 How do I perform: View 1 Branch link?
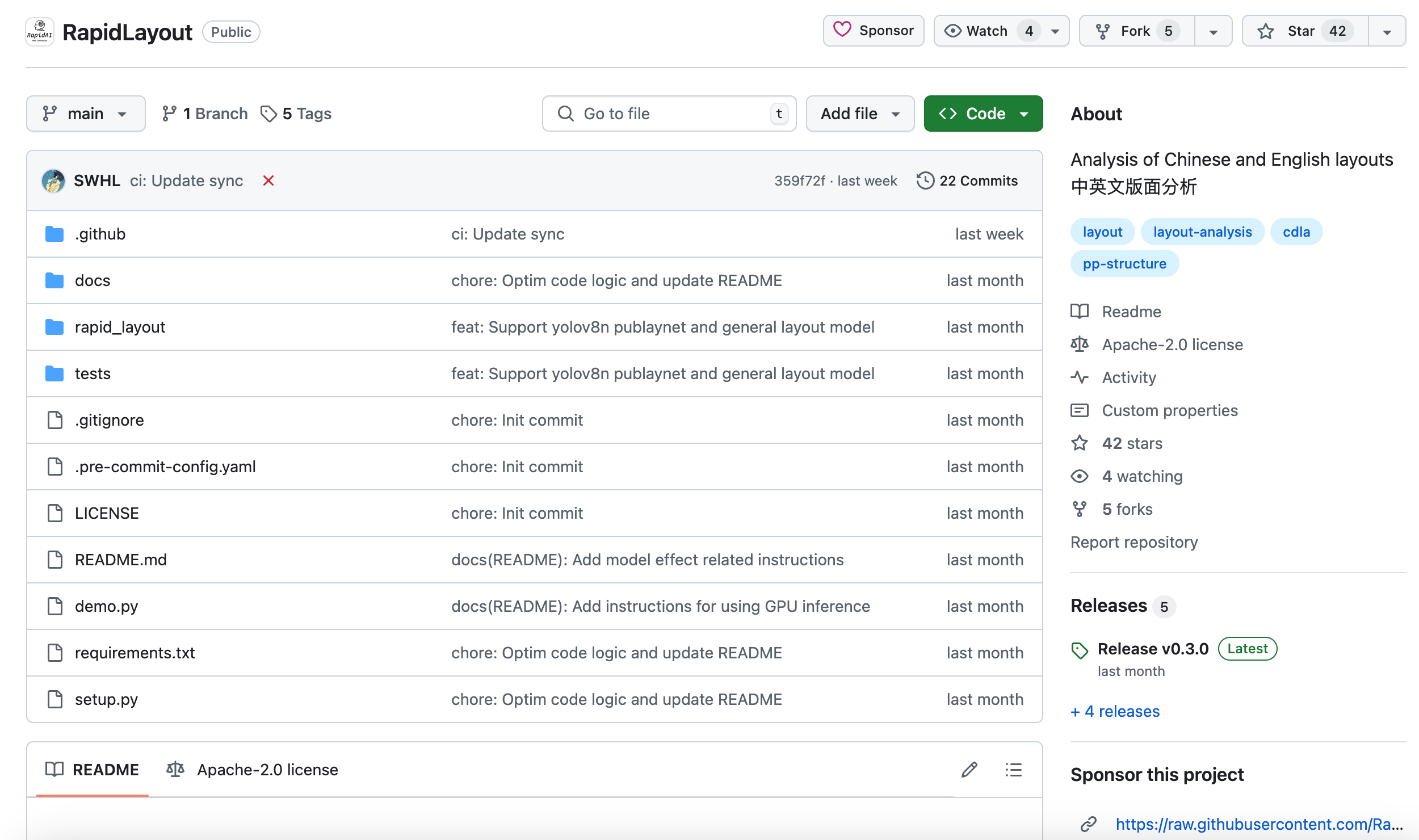coord(204,114)
